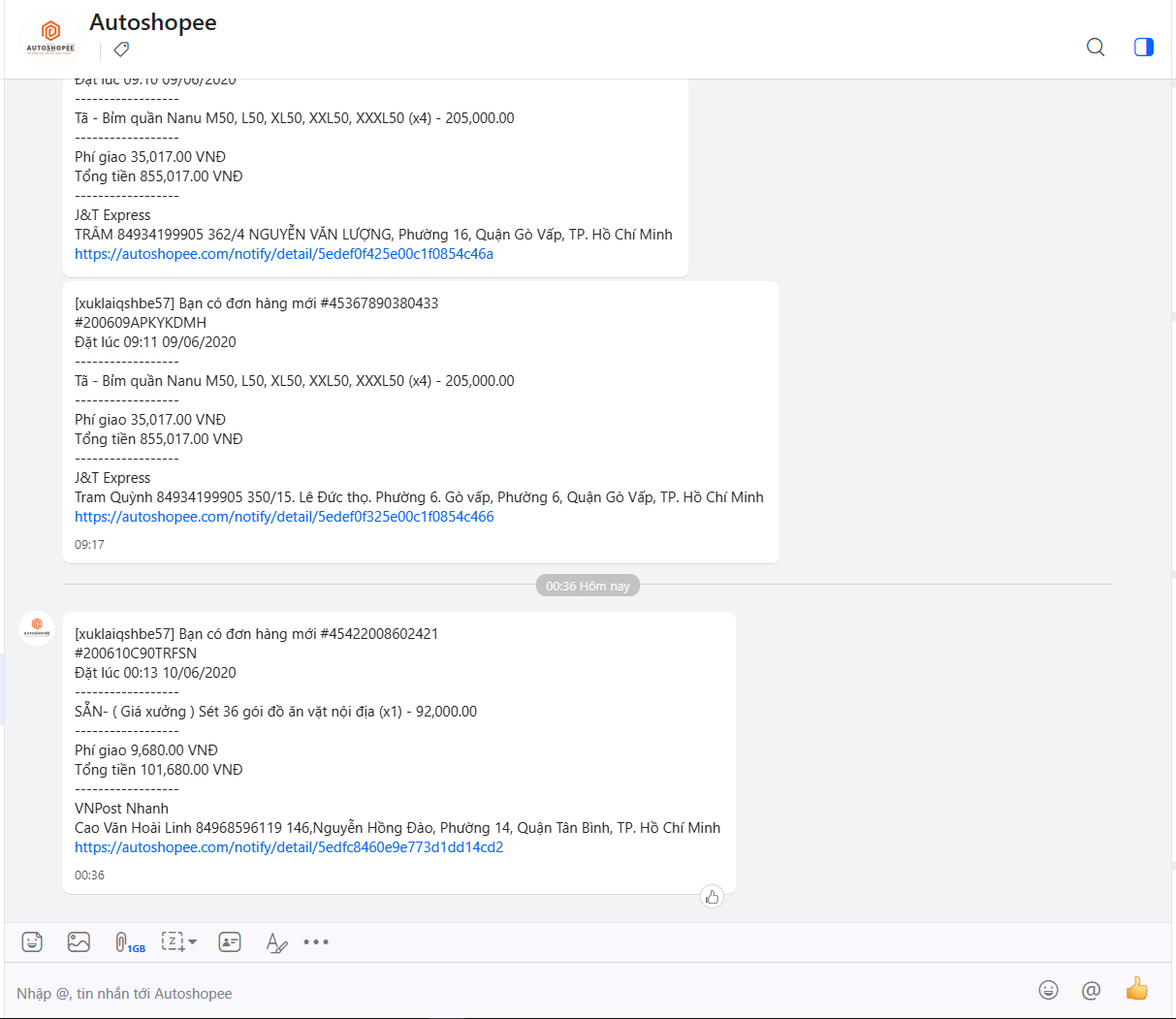
Task: React to last message with like button
Action: coord(712,897)
